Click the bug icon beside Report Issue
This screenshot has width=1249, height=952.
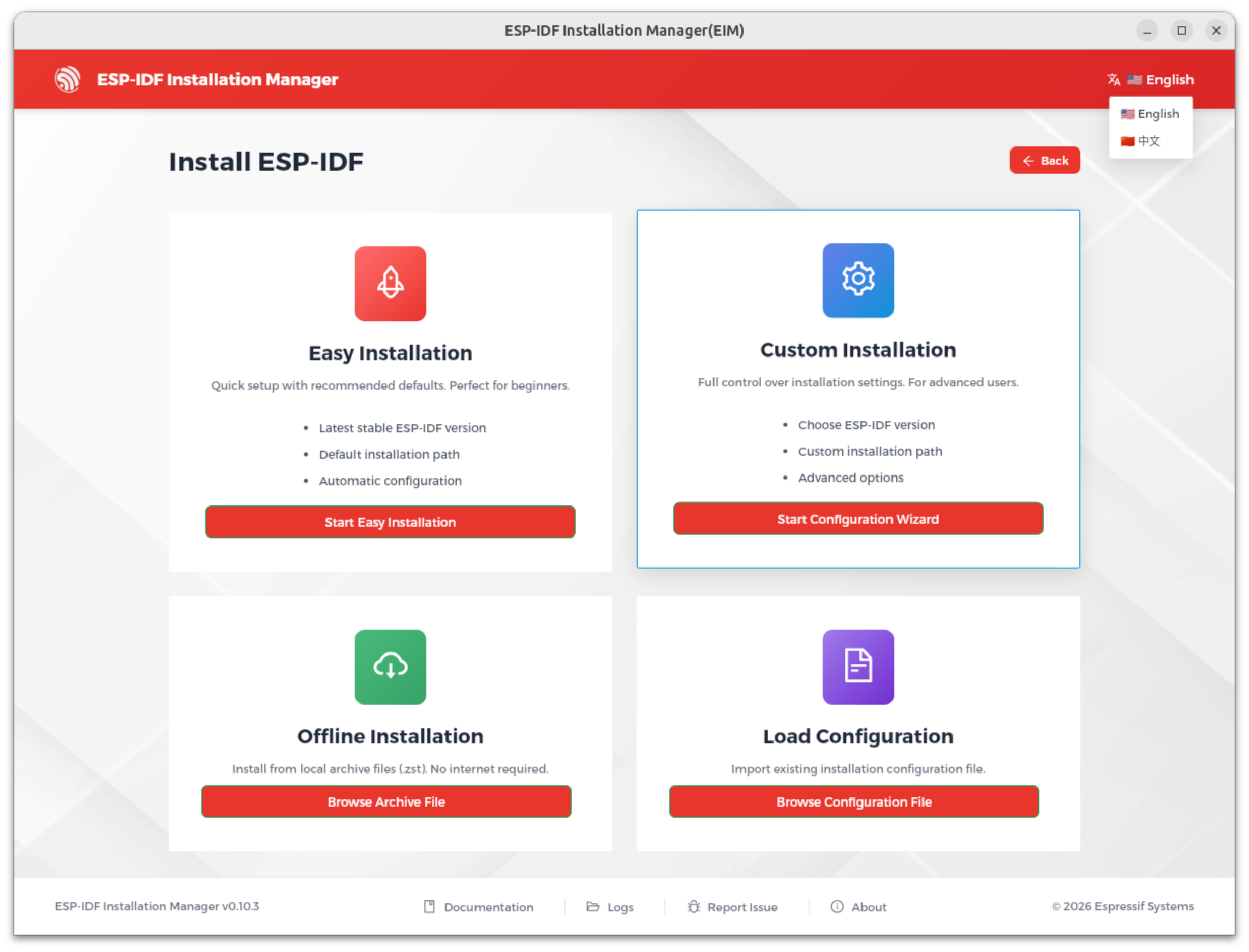pyautogui.click(x=693, y=907)
